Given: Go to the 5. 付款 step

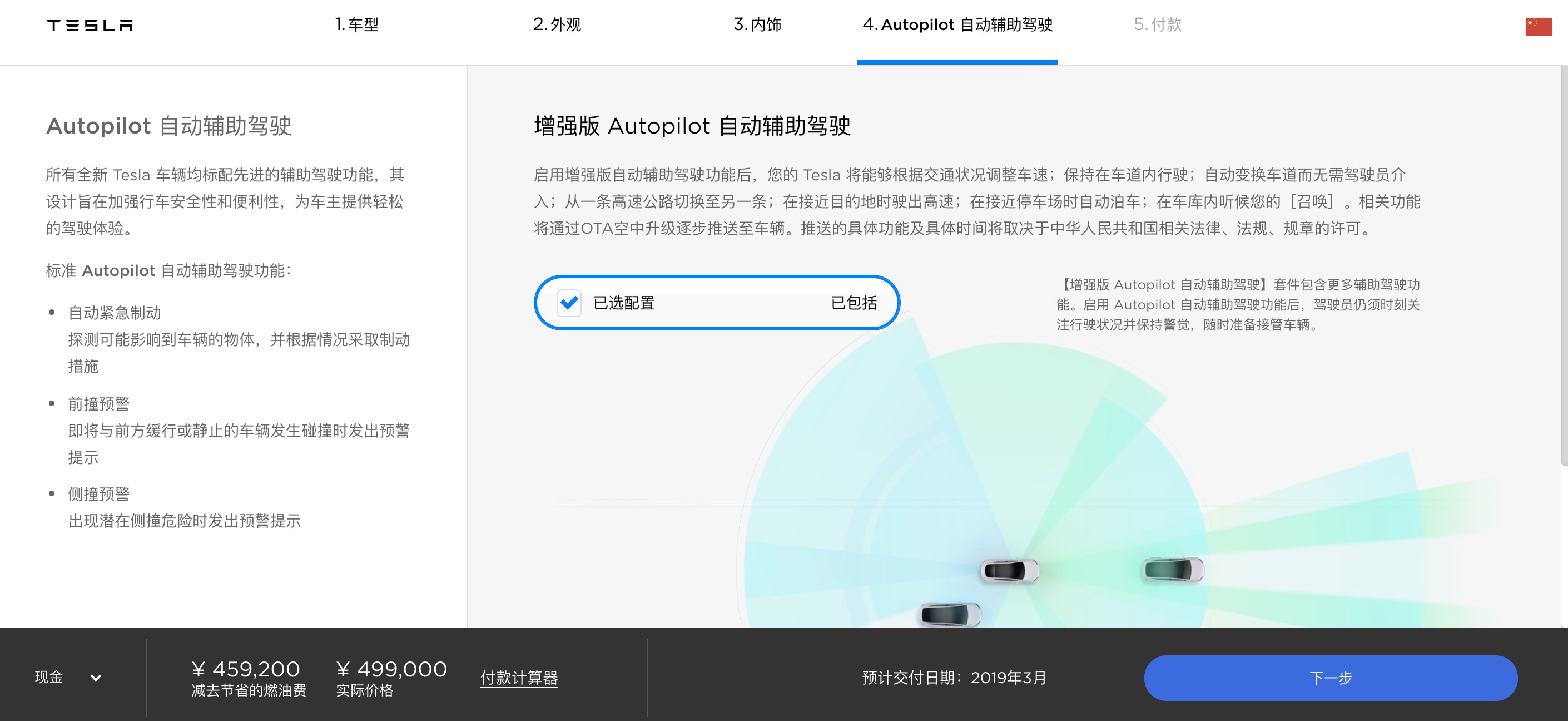Looking at the screenshot, I should (x=1157, y=25).
